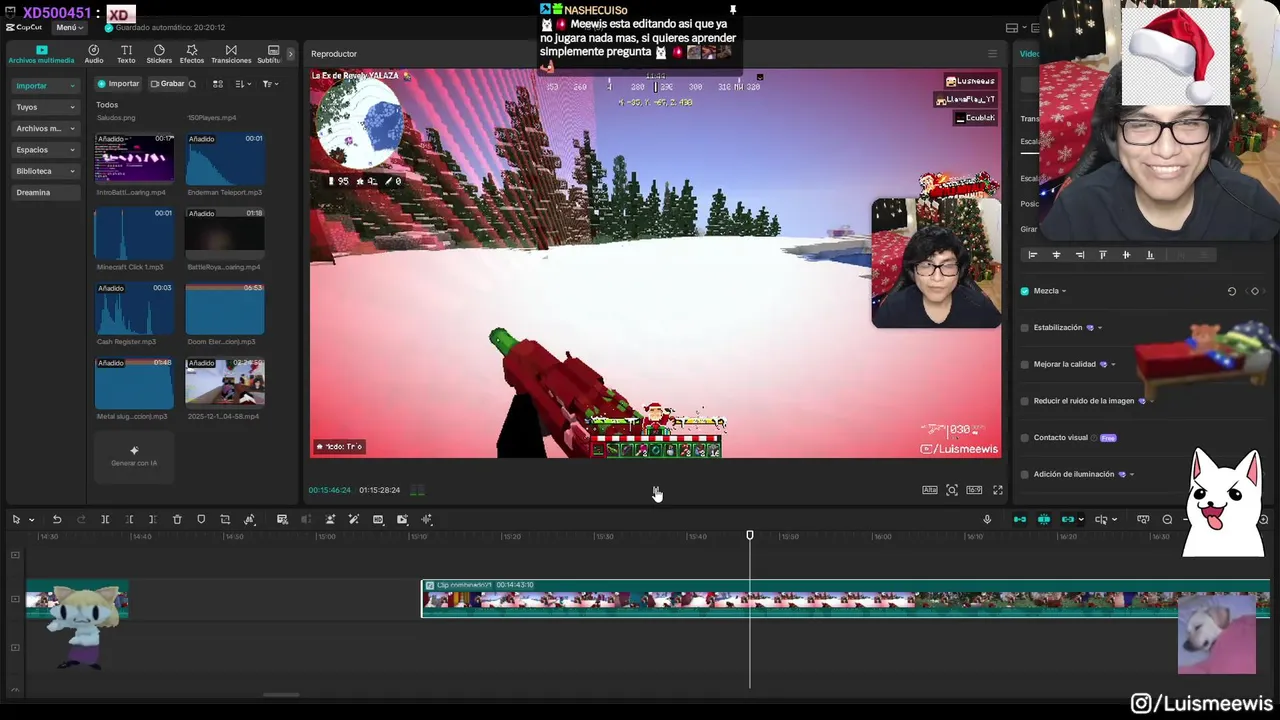Select the pointer tool in timeline toolbar
This screenshot has height=720, width=1280.
[x=16, y=519]
